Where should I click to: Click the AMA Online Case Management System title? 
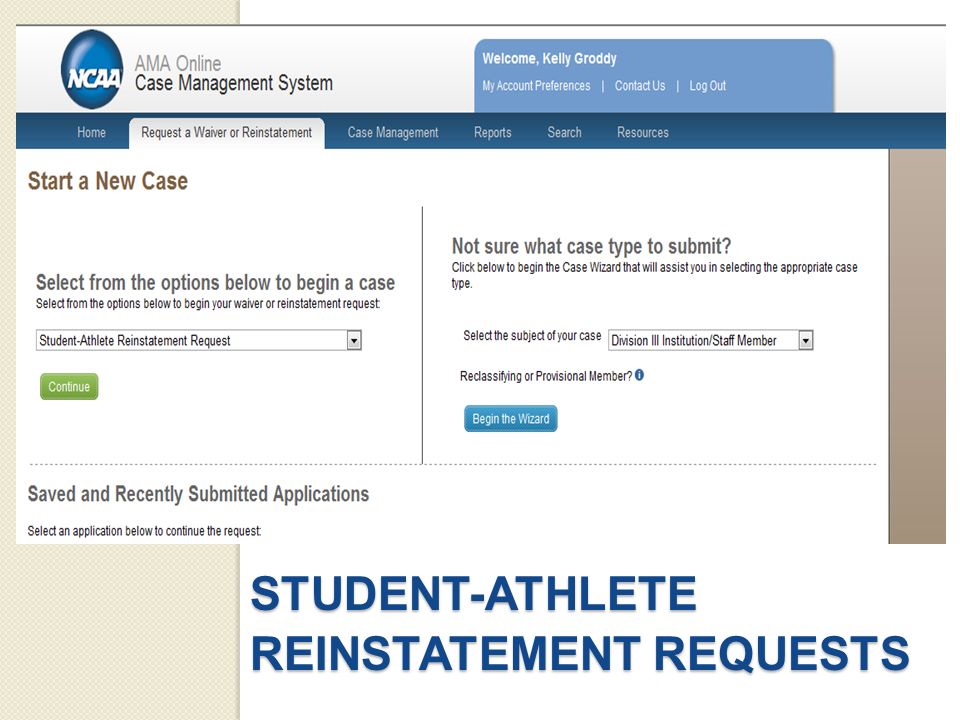234,73
